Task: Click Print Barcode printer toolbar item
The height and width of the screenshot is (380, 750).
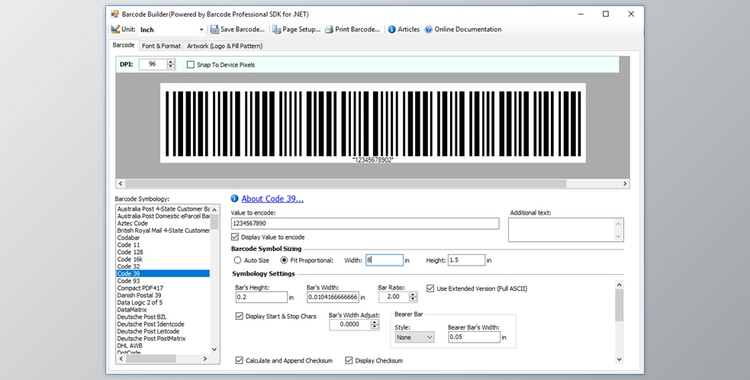Action: 353,29
